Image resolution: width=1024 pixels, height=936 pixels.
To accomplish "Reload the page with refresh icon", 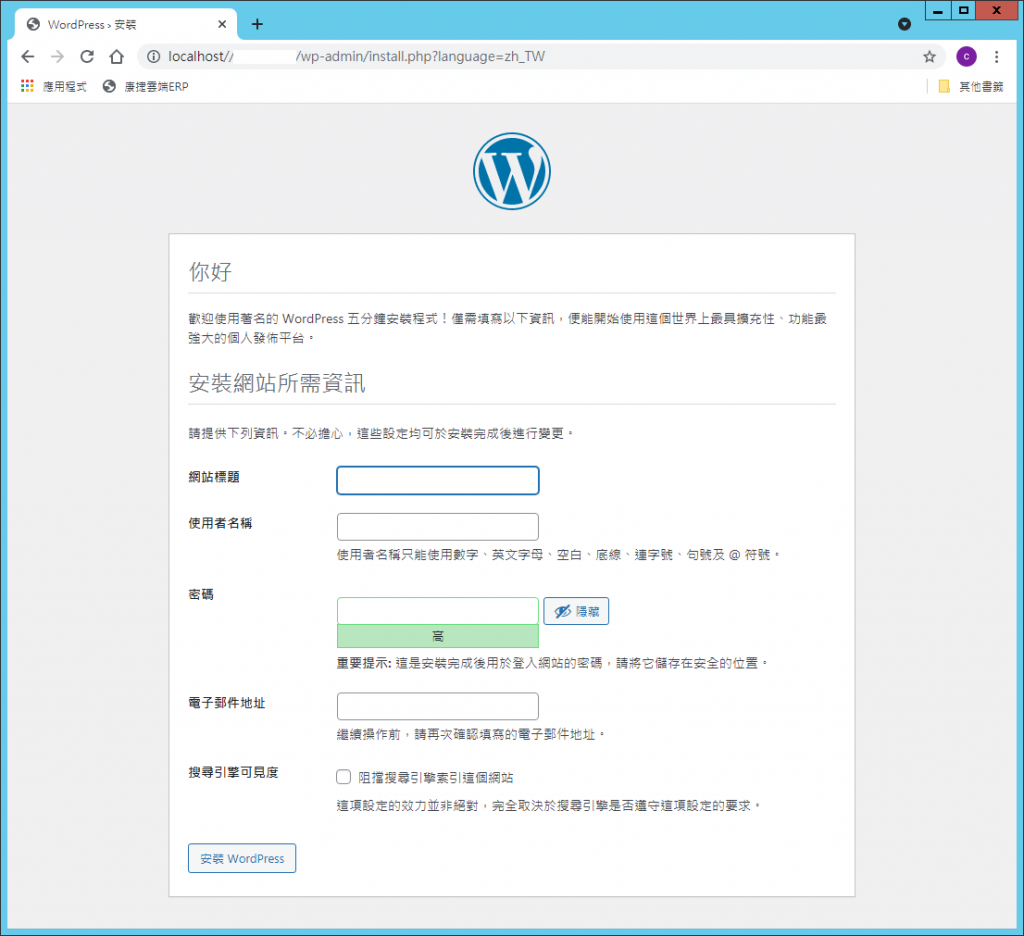I will coord(87,57).
